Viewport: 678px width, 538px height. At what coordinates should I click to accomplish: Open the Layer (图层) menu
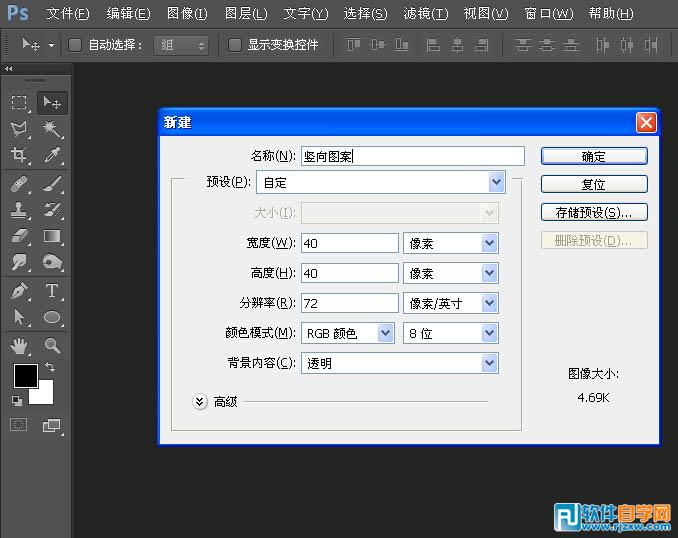pos(246,13)
